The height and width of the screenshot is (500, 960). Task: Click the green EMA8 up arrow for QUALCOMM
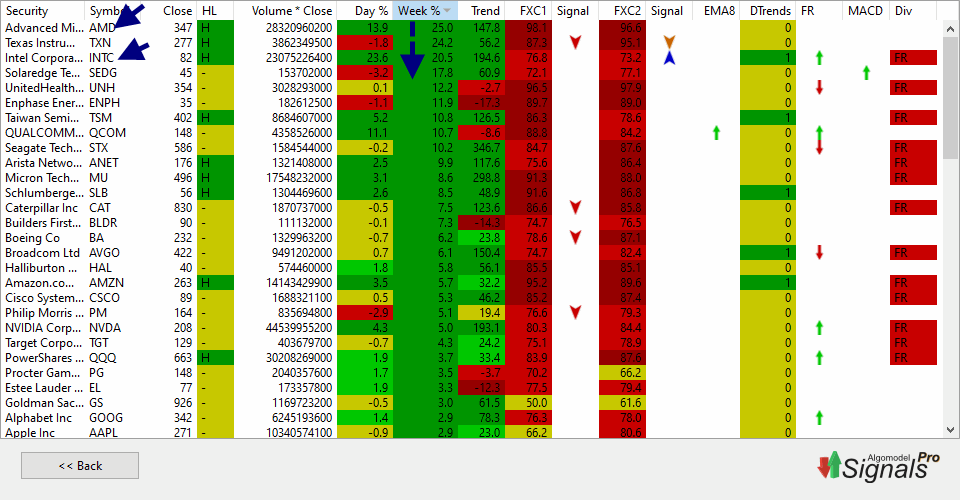pos(716,132)
